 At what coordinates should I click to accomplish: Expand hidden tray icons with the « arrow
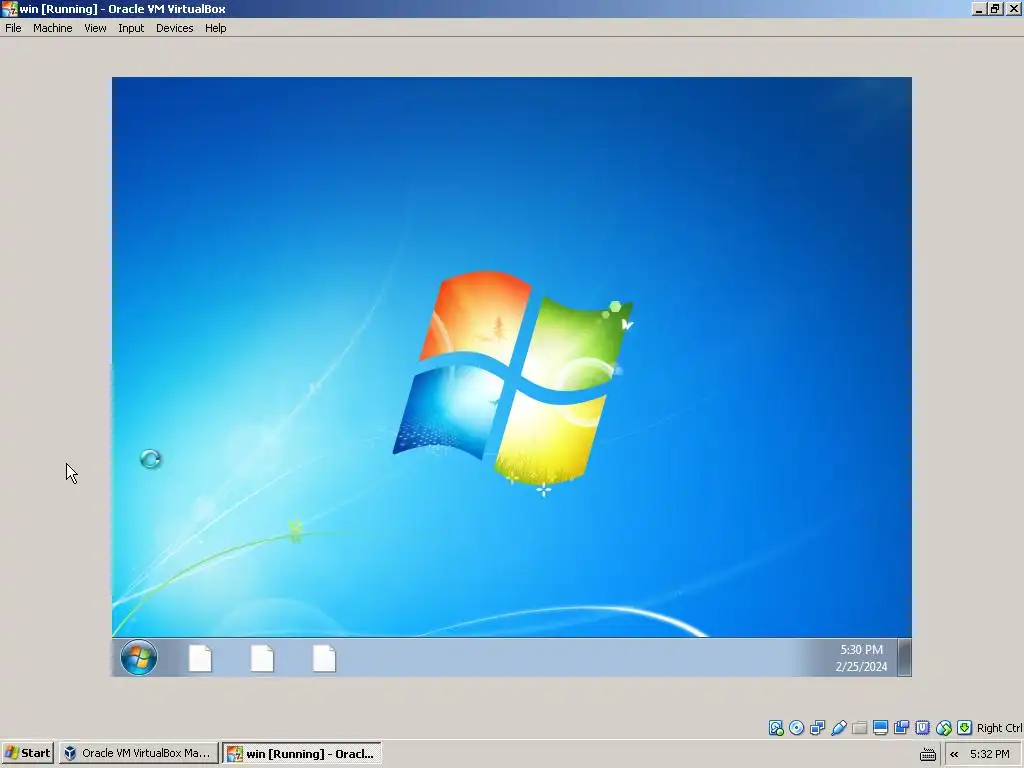click(x=954, y=754)
